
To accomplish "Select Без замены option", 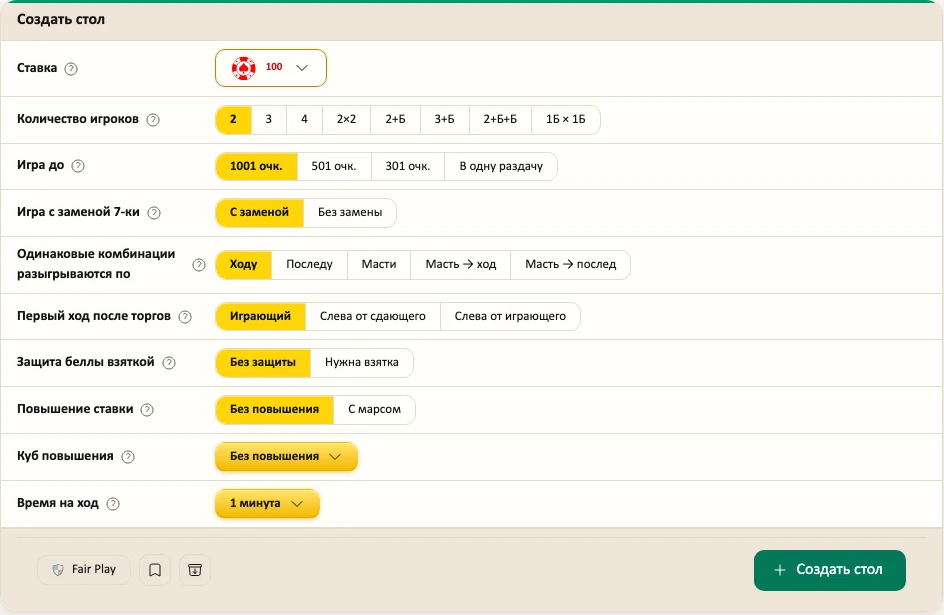I will (x=350, y=212).
